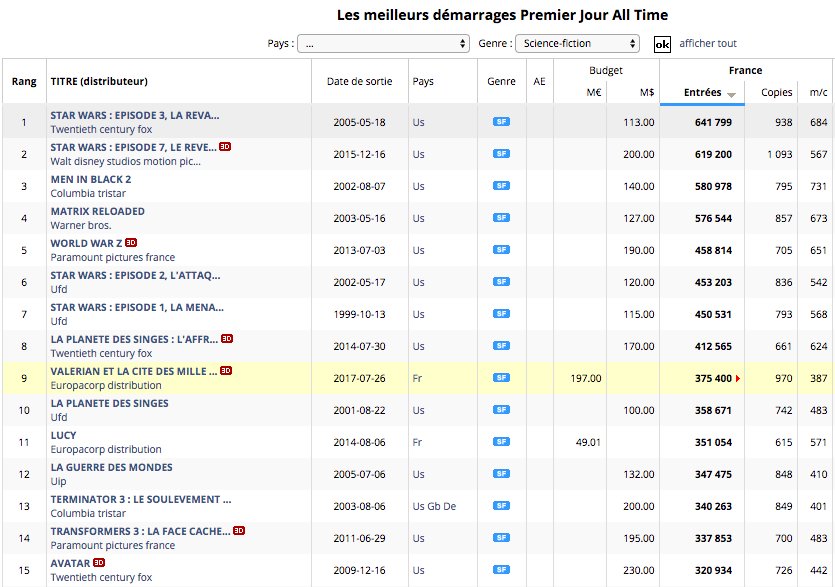Screen dimensions: 835x587
Task: Click the Genre column header
Action: pos(501,81)
